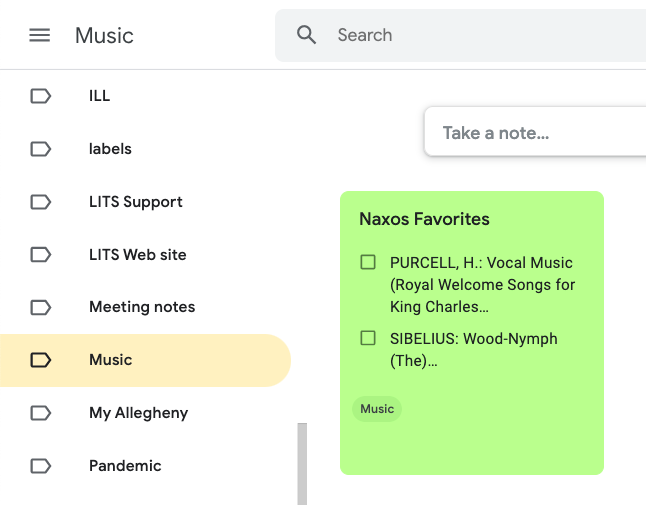
Task: Open the labels sidebar item
Action: click(110, 149)
